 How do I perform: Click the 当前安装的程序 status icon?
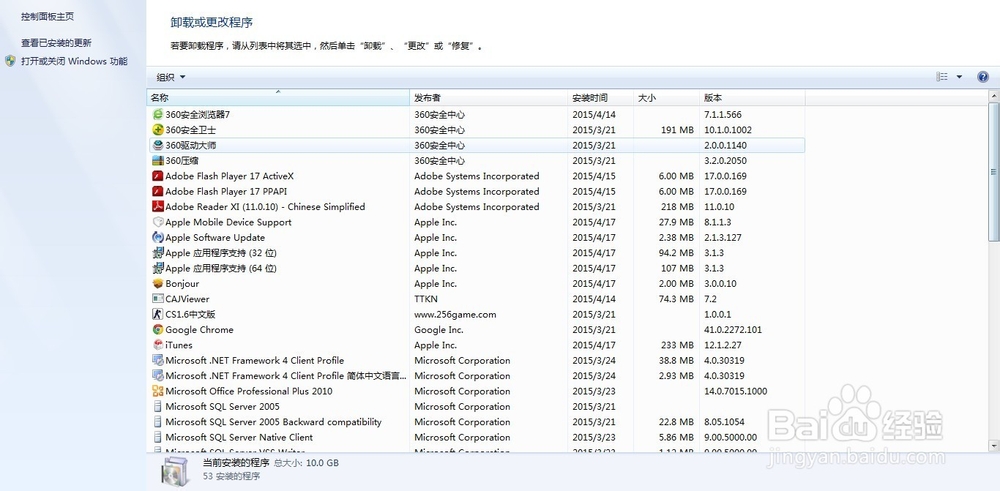click(x=174, y=471)
